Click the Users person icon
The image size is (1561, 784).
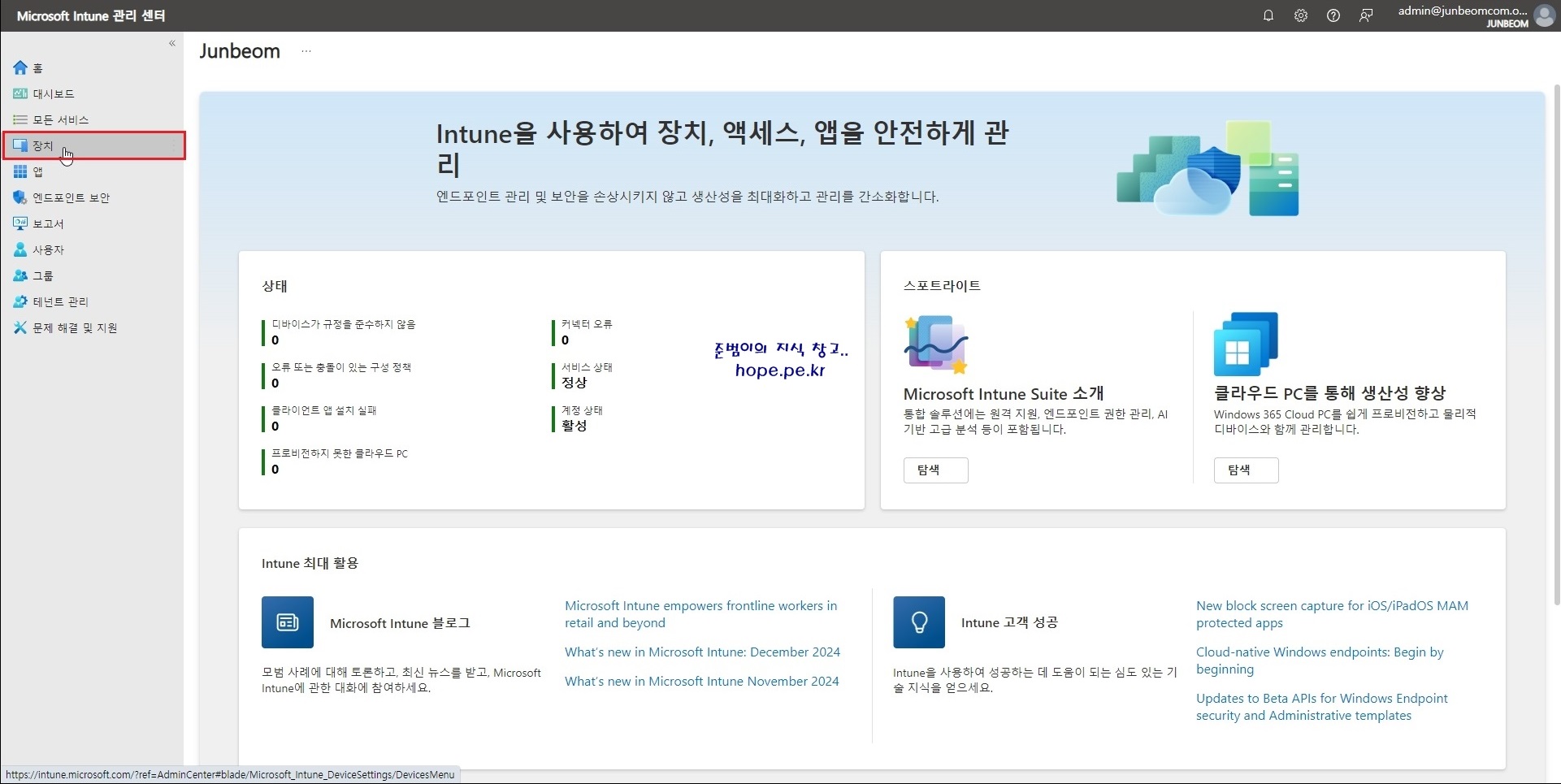click(x=20, y=249)
